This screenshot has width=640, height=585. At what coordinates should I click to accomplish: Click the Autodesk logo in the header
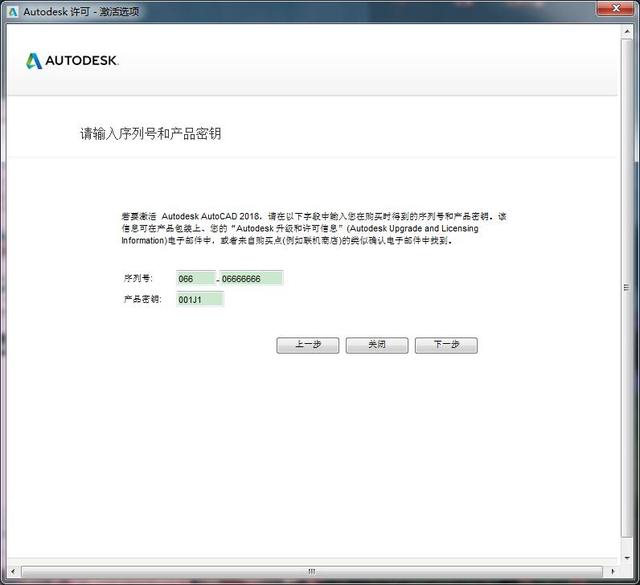pyautogui.click(x=34, y=61)
